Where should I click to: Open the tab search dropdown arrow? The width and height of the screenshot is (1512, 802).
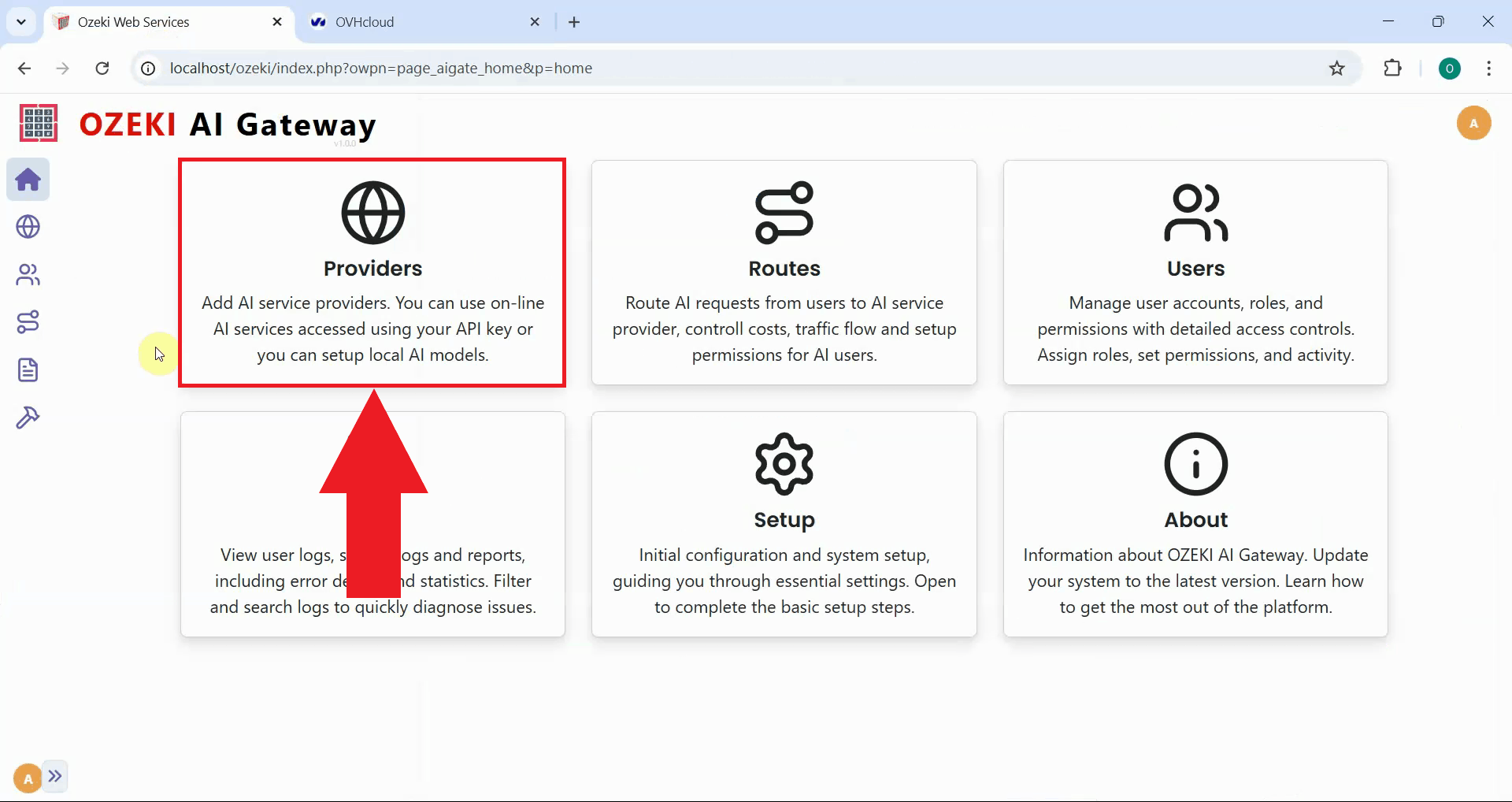click(x=21, y=21)
